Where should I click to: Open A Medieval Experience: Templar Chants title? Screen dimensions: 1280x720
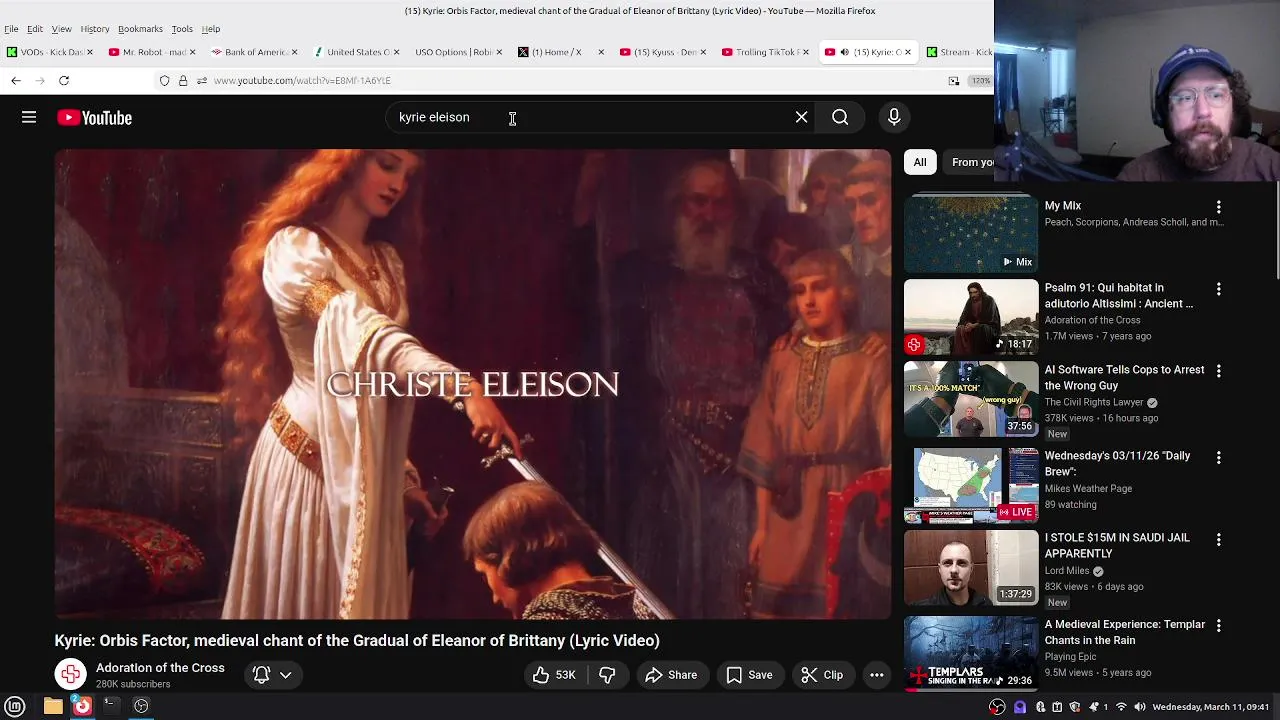point(1125,632)
